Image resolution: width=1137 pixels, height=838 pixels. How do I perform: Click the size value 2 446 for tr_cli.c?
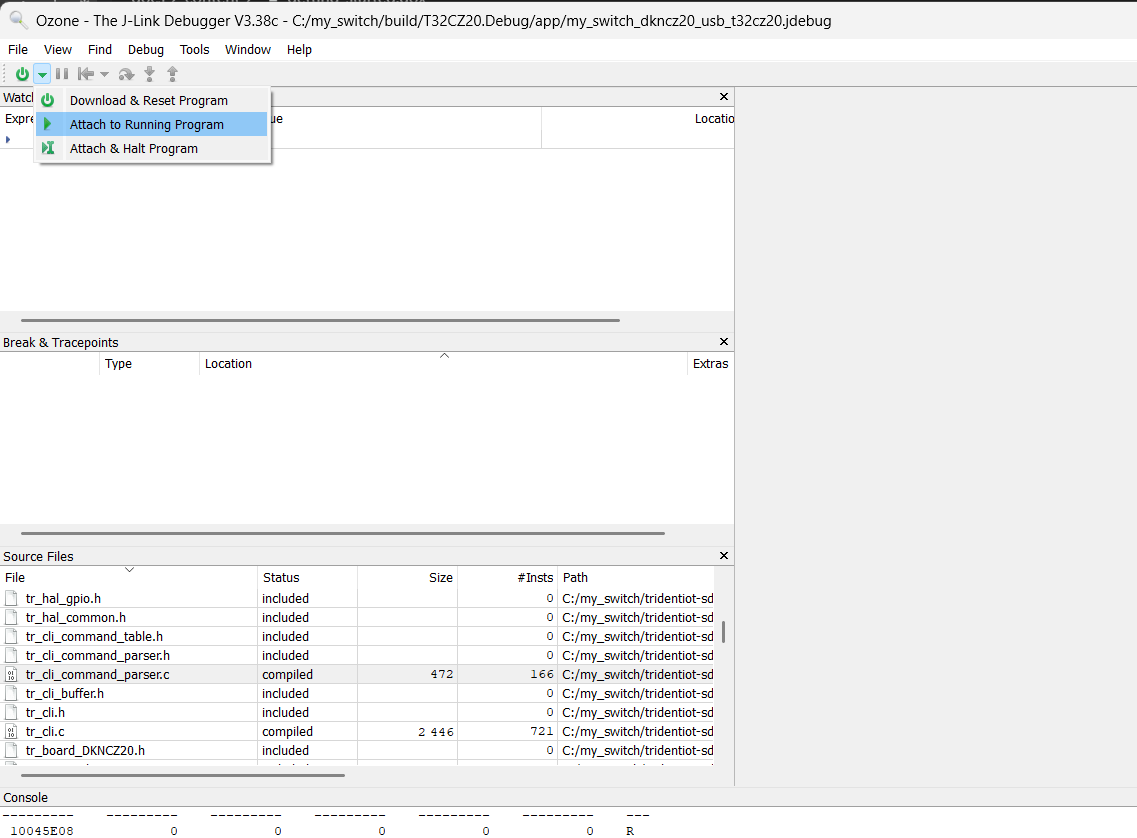click(x=436, y=732)
